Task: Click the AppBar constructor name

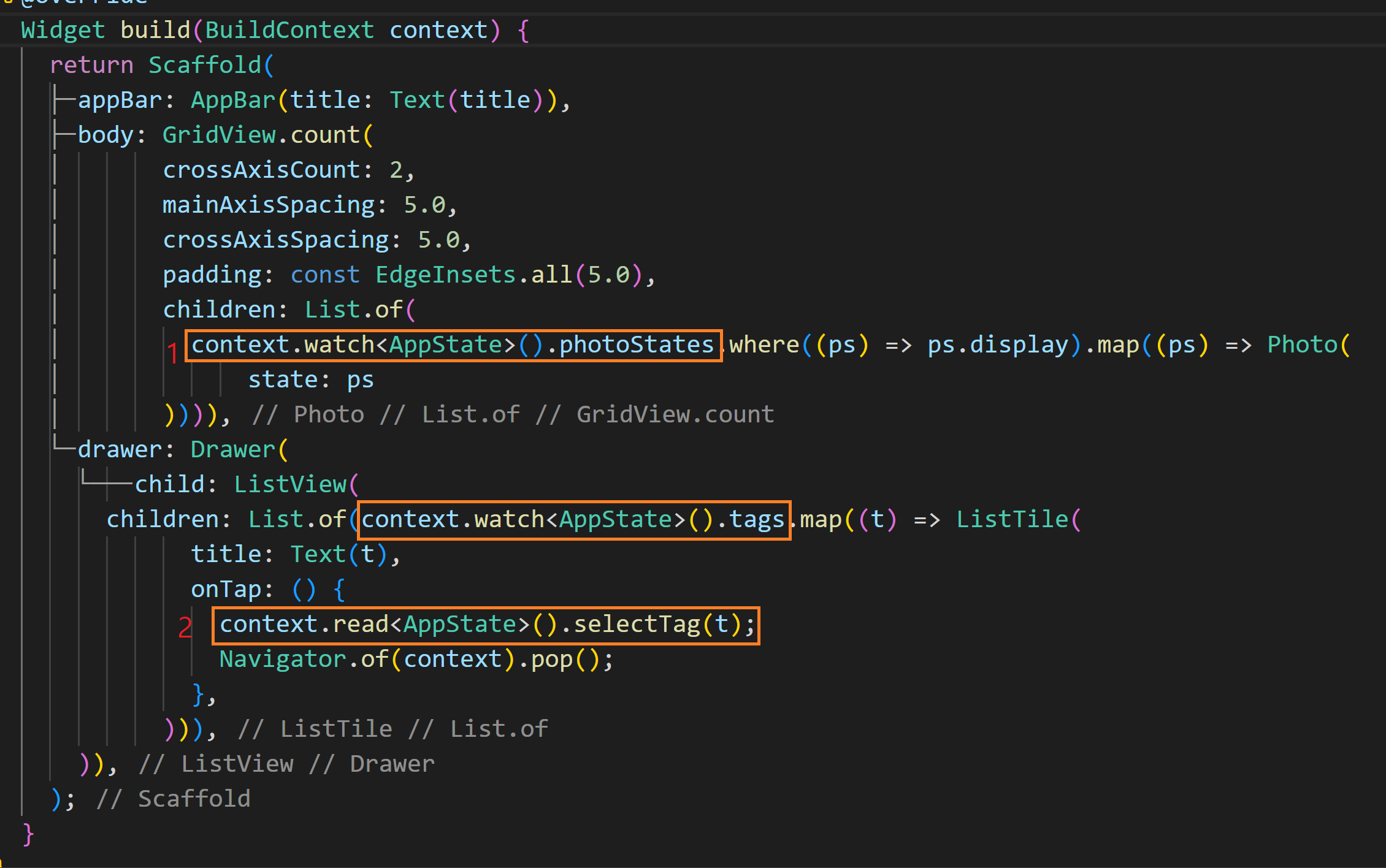Action: (x=233, y=100)
